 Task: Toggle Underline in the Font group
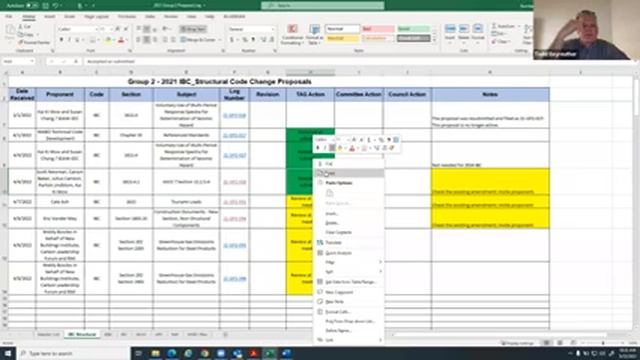pyautogui.click(x=77, y=40)
